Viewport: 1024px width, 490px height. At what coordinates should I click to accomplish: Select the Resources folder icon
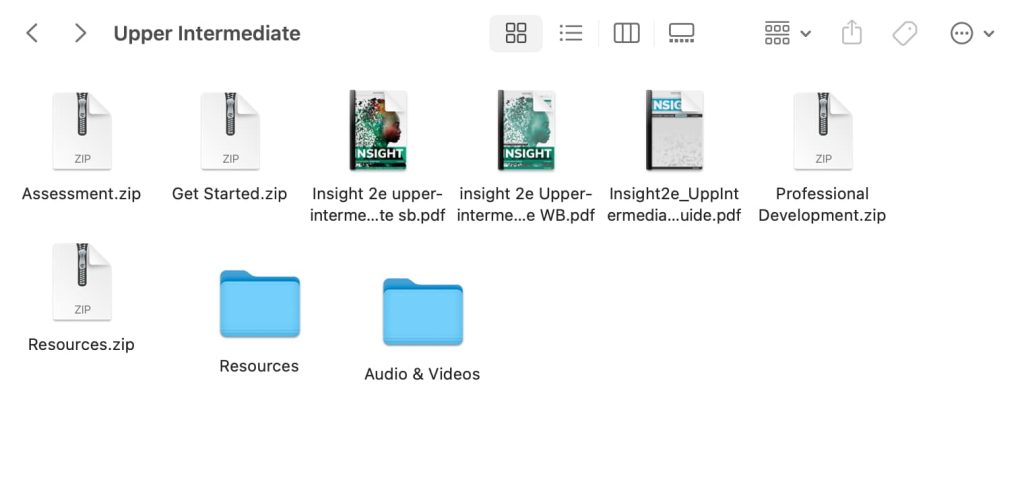(259, 304)
